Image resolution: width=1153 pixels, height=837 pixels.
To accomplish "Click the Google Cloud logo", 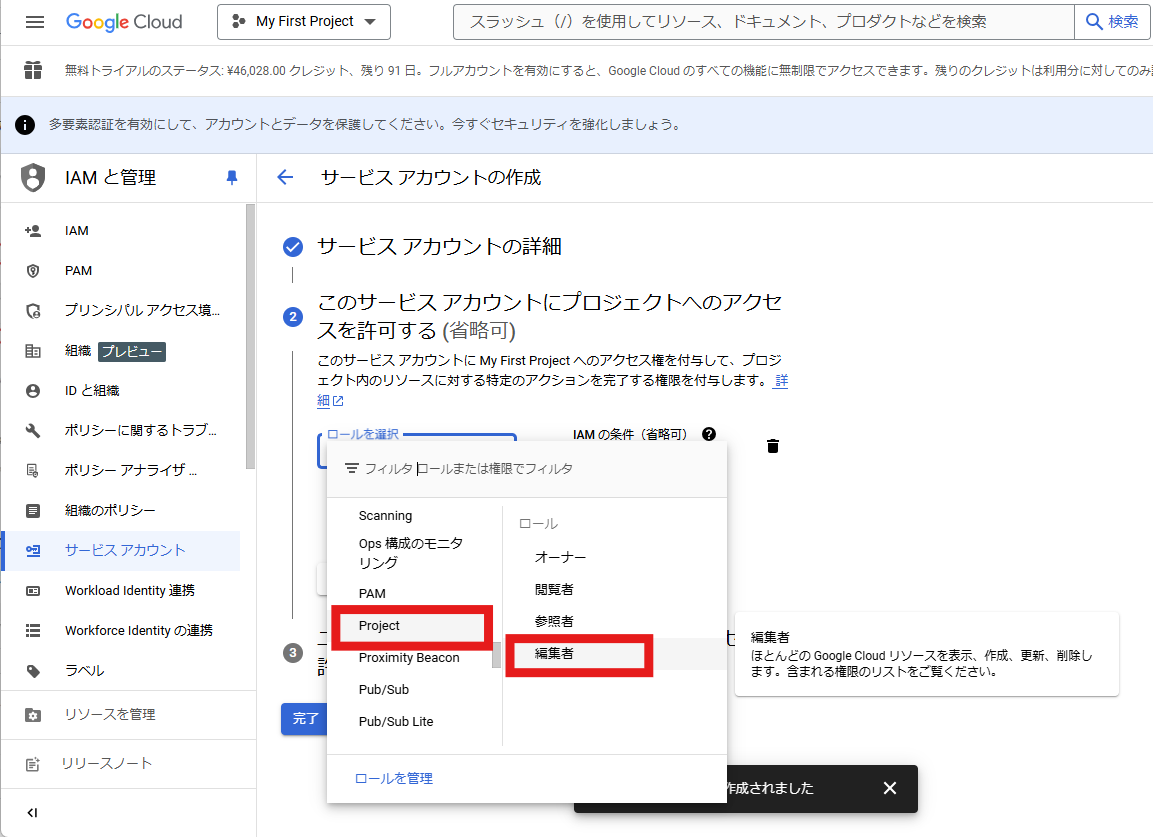I will click(x=124, y=22).
